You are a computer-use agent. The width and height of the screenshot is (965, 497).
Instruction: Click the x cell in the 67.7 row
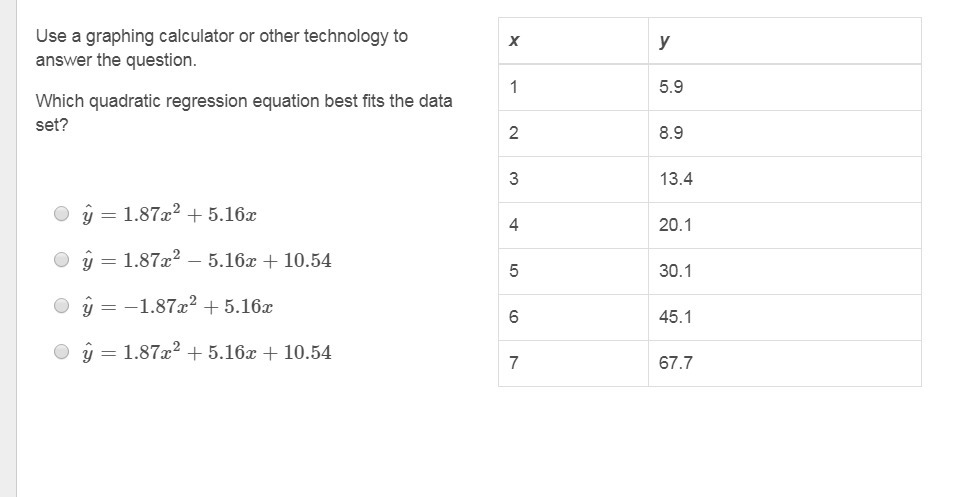pyautogui.click(x=514, y=363)
